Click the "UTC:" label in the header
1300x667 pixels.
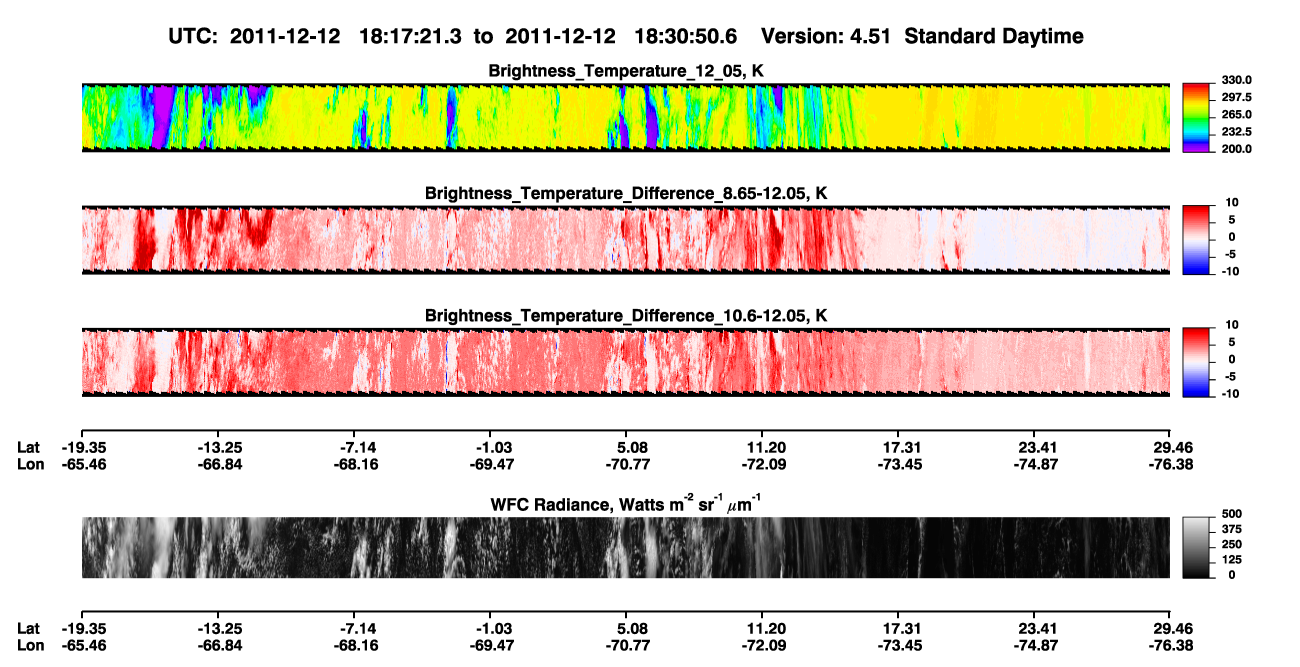point(194,37)
